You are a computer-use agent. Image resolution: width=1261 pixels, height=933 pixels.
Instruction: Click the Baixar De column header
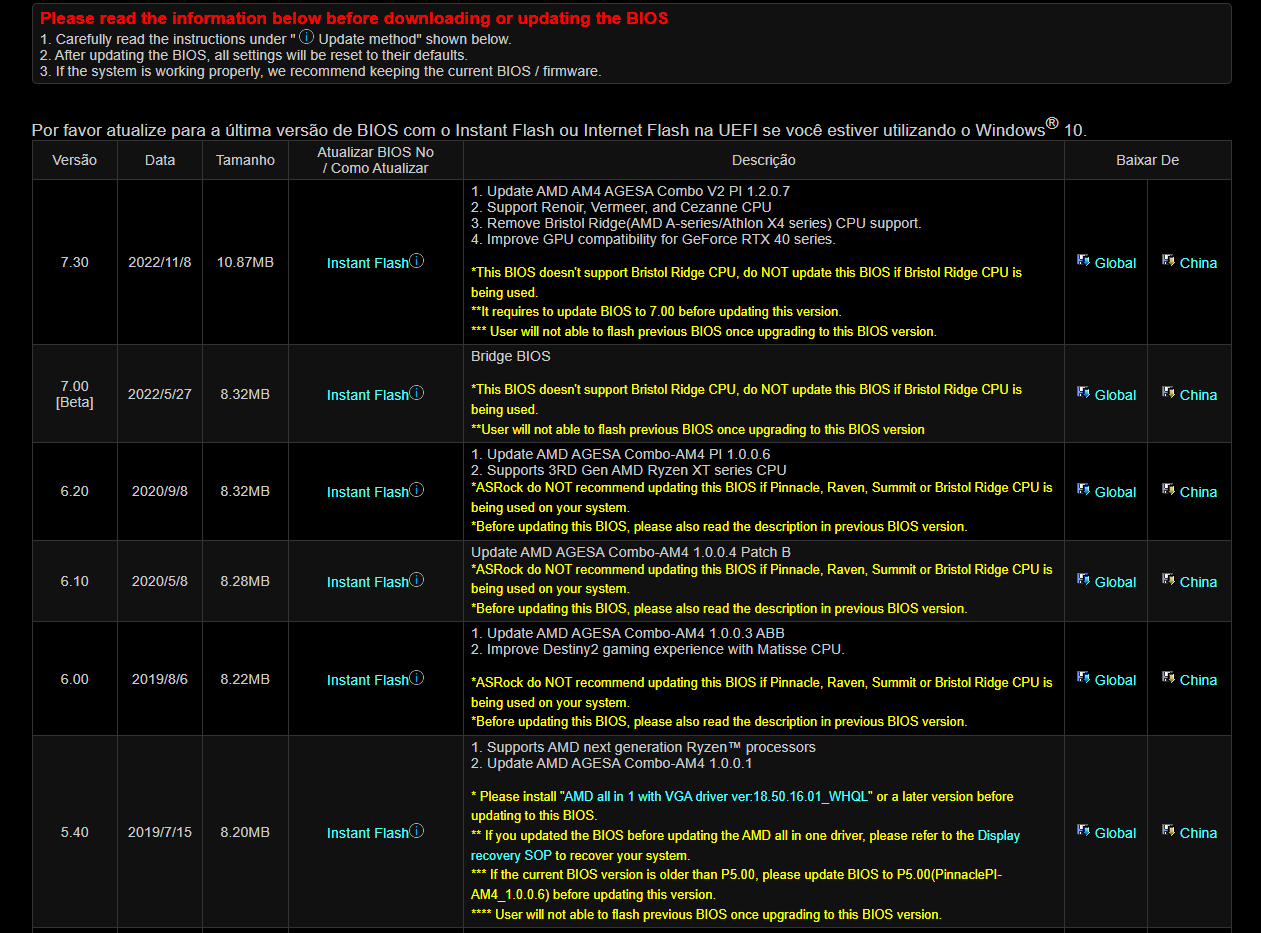(x=1148, y=160)
